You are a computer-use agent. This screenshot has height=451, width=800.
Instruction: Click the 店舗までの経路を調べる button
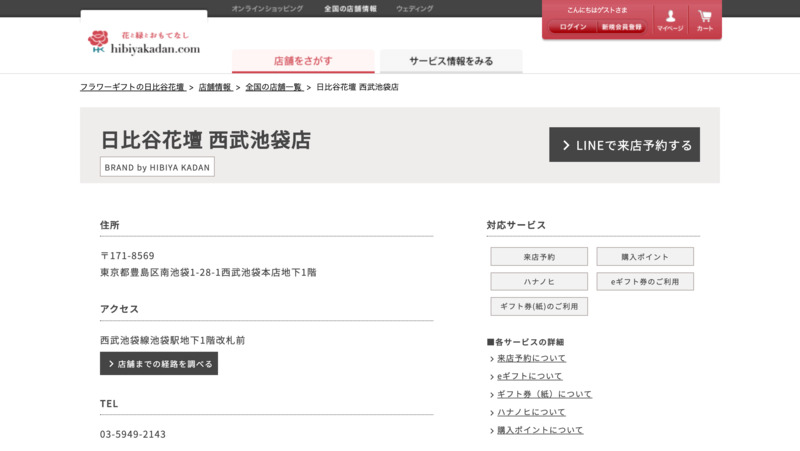[x=159, y=363]
